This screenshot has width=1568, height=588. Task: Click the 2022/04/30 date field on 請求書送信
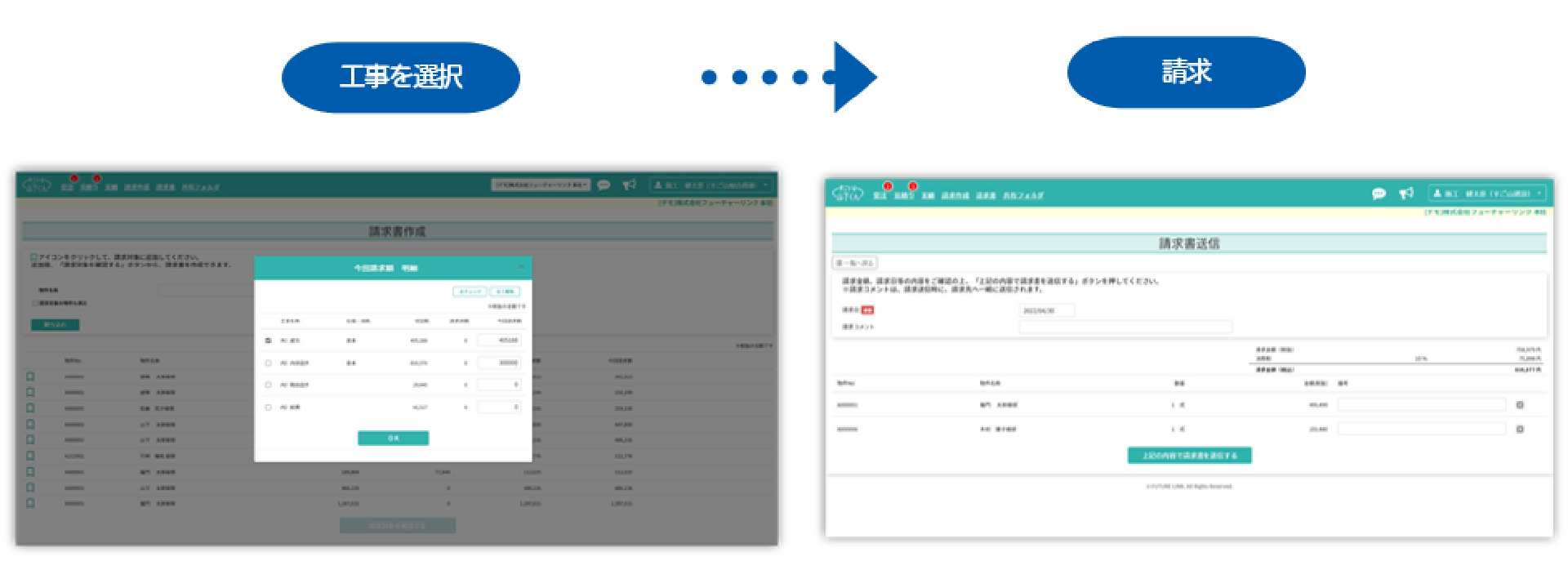coord(1047,310)
